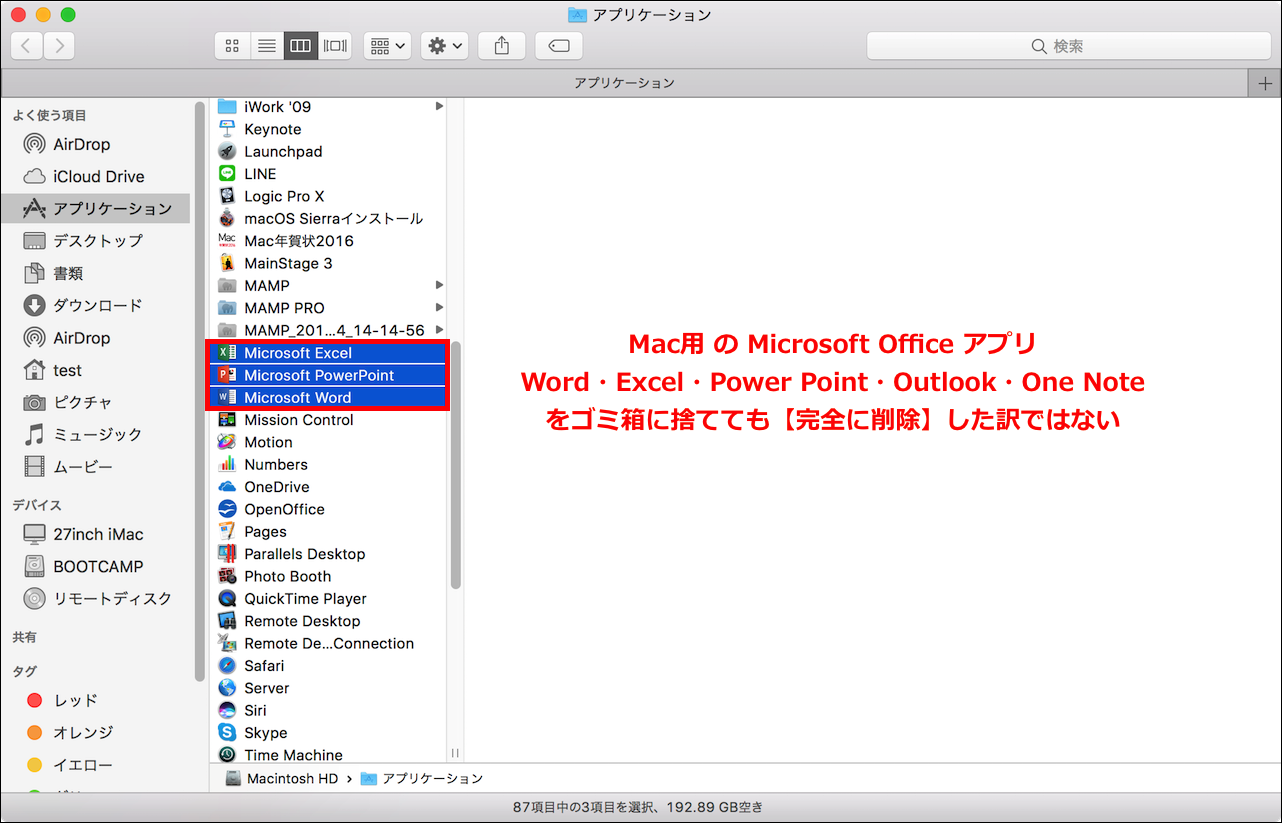Go back with the left arrow button

pyautogui.click(x=26, y=46)
